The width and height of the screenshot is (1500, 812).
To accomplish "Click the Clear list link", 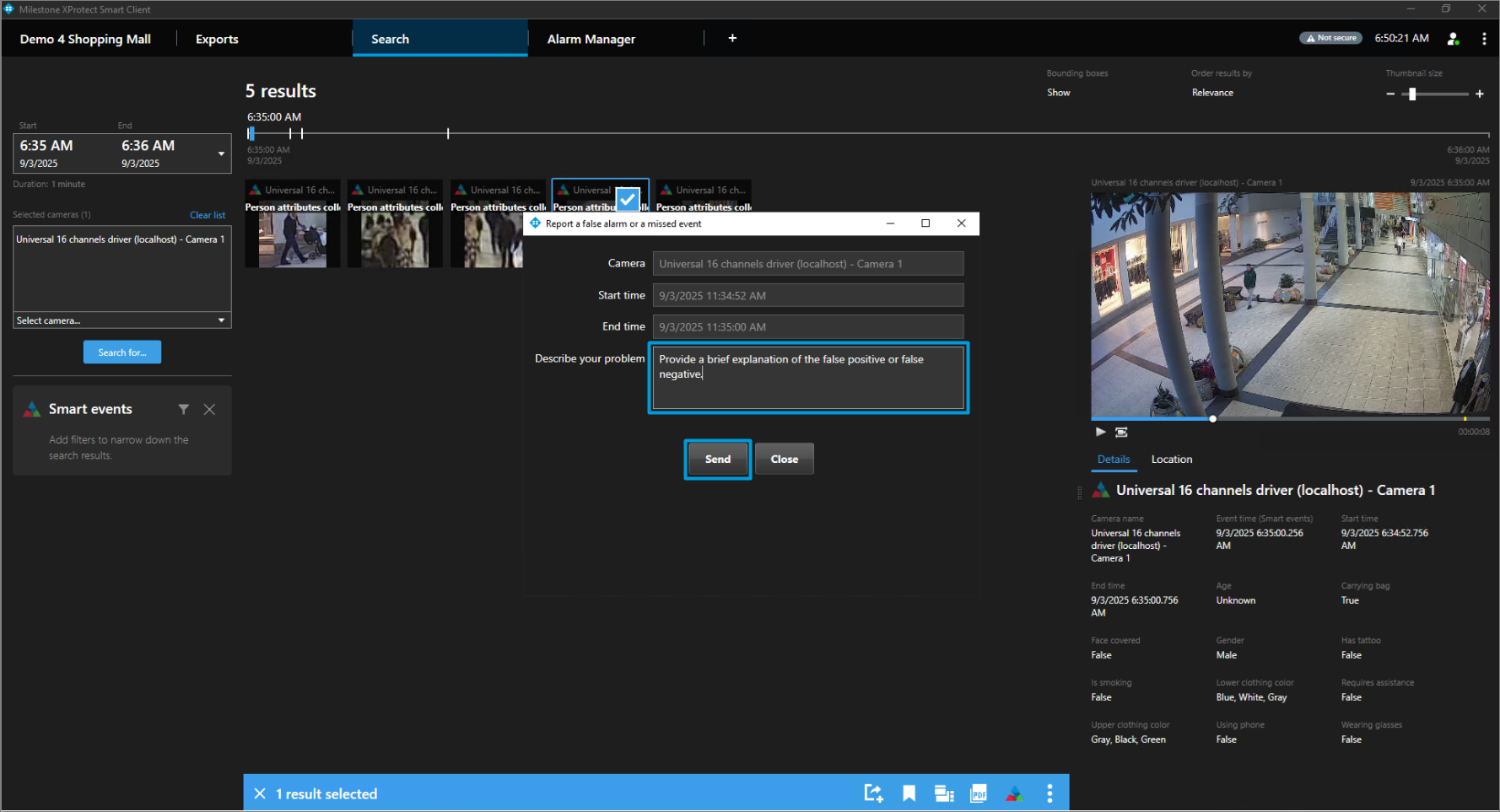I will click(x=208, y=215).
